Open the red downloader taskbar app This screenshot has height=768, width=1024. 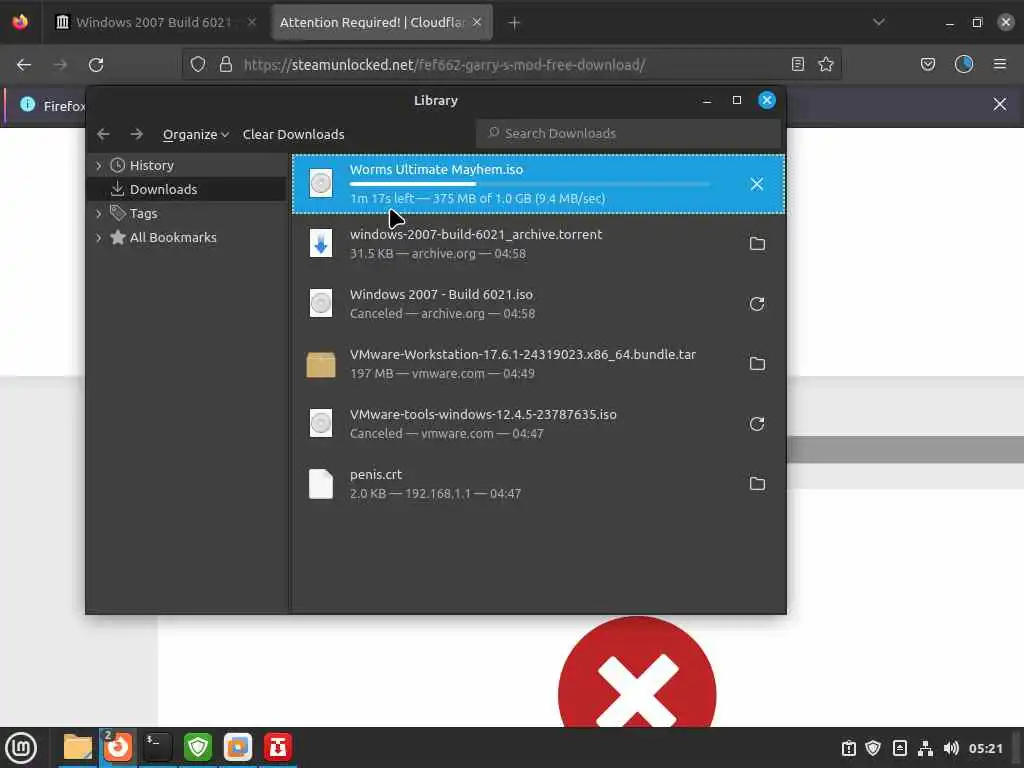[278, 747]
